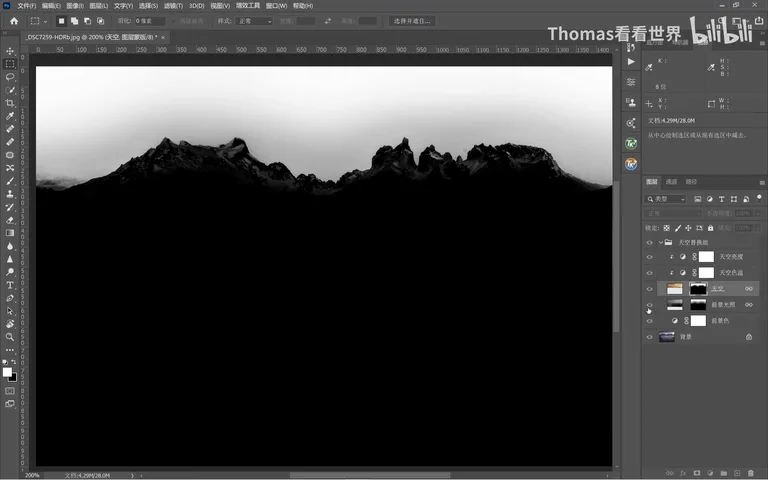Select the Eyedropper tool in the toolbox

tap(10, 116)
